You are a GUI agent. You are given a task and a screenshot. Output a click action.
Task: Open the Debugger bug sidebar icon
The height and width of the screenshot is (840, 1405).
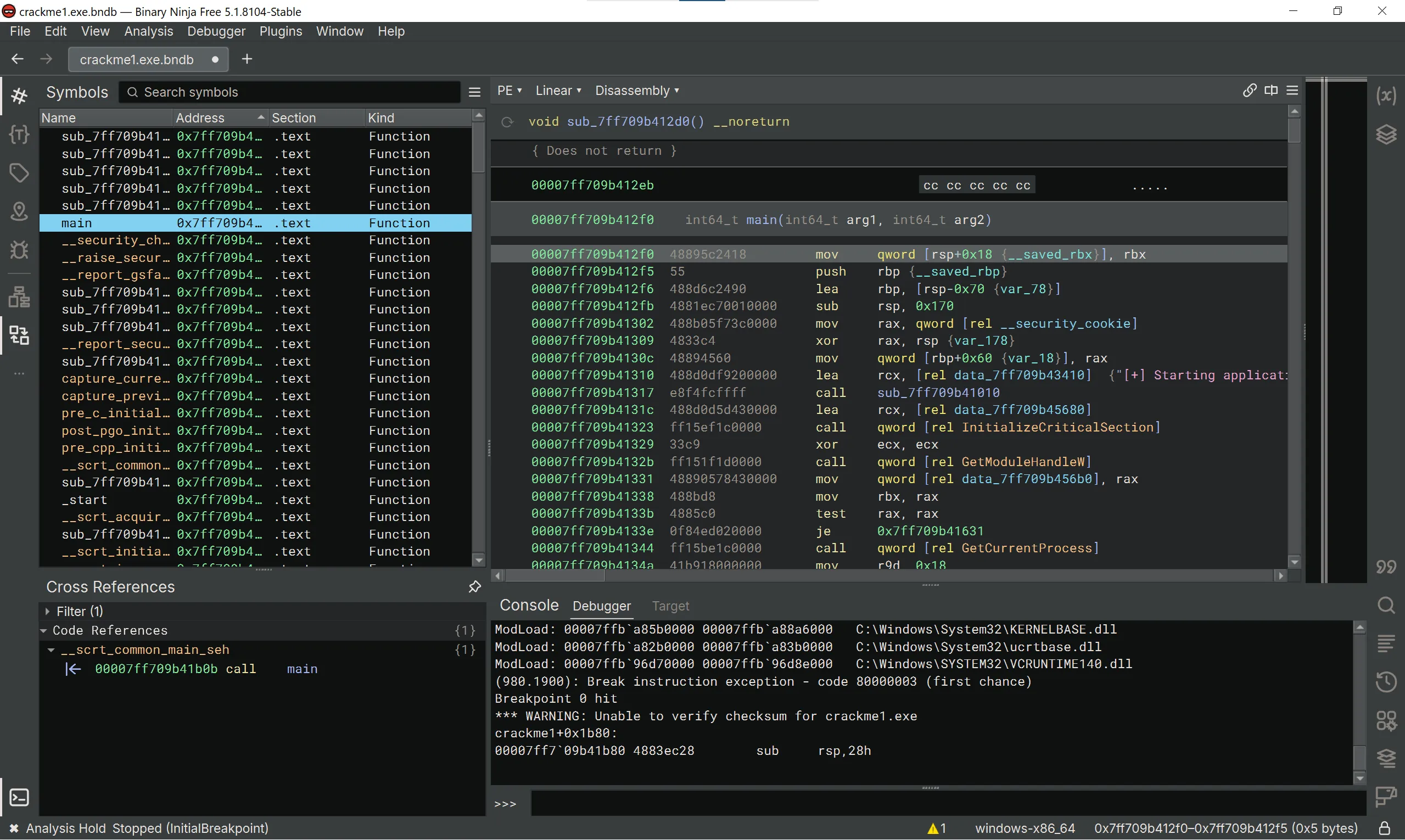pyautogui.click(x=19, y=250)
